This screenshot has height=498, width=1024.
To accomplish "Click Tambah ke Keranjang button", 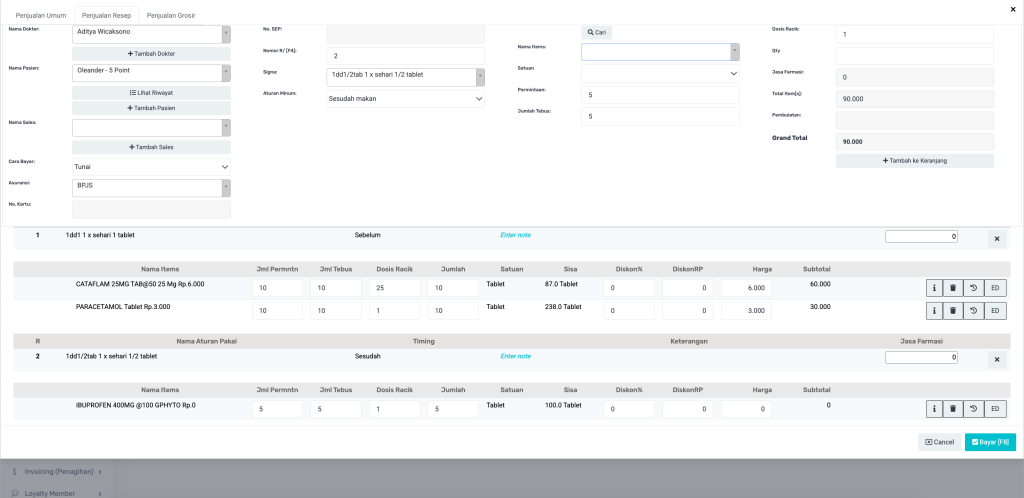I will [914, 161].
